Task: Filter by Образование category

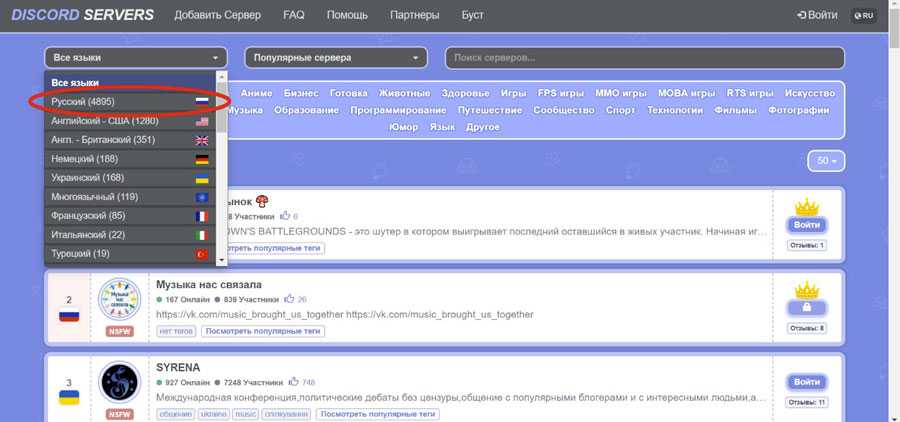Action: 307,110
